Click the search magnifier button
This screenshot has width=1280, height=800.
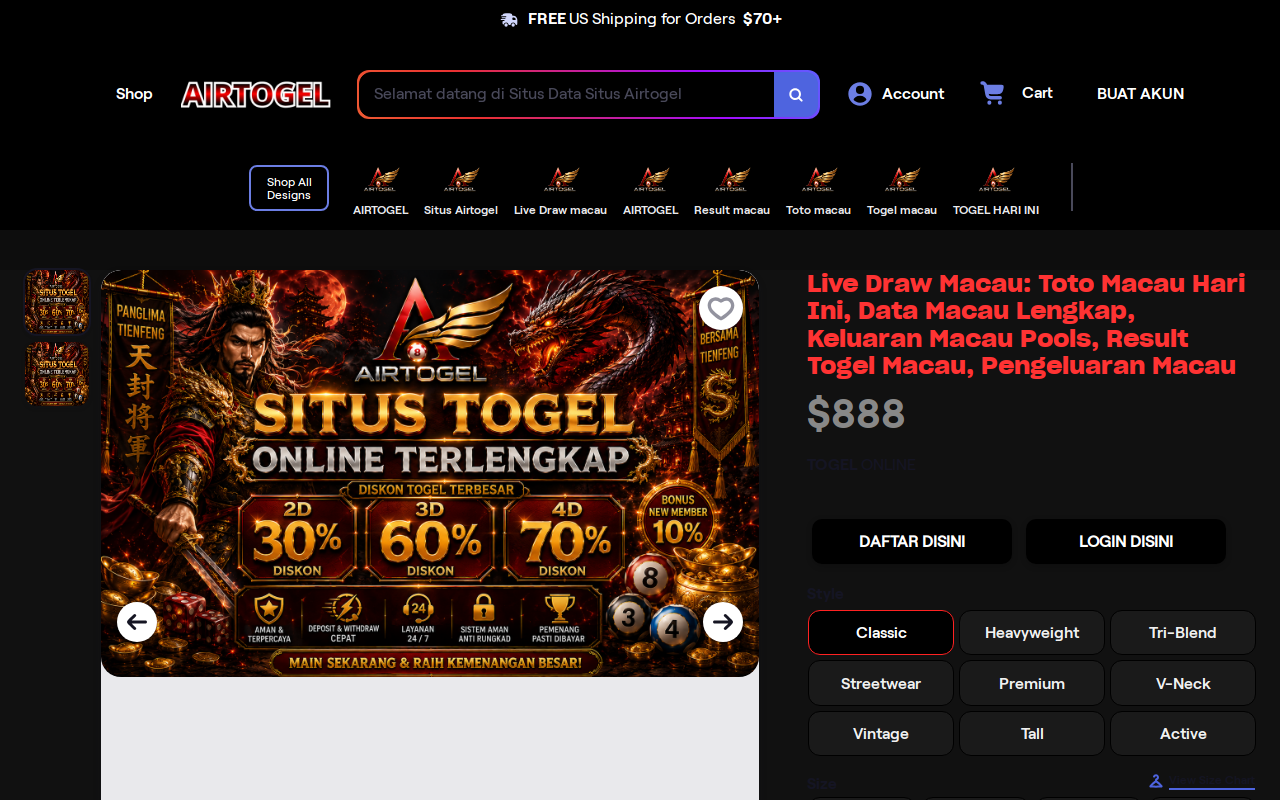(x=796, y=94)
